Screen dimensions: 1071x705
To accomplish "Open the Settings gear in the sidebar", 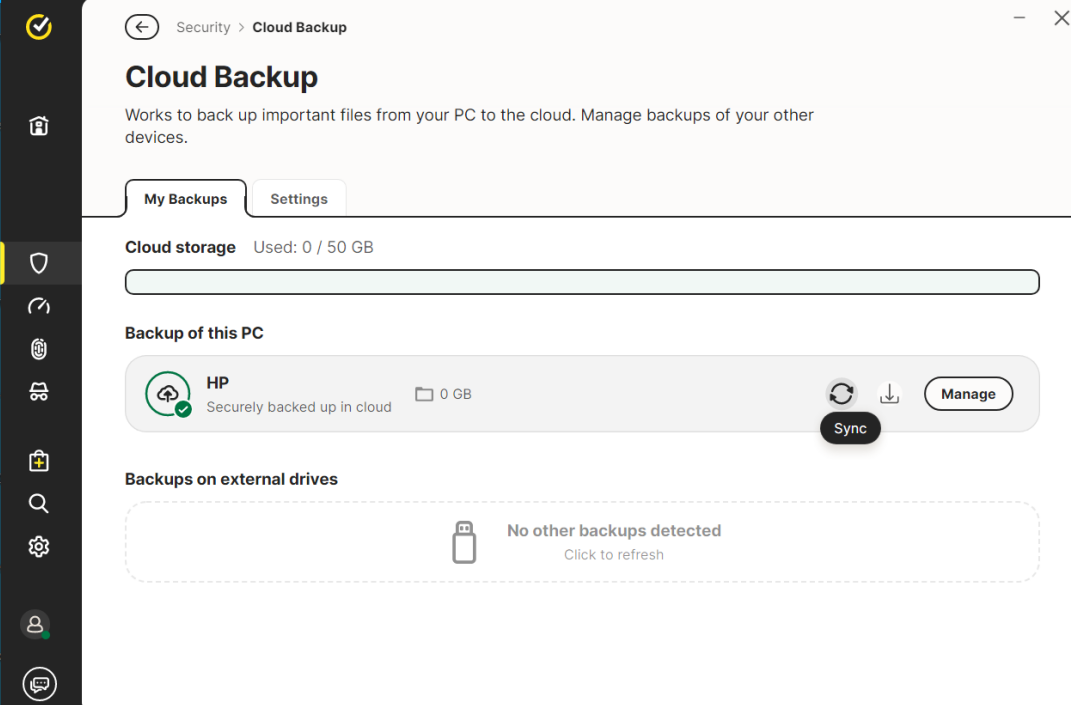I will pos(39,546).
